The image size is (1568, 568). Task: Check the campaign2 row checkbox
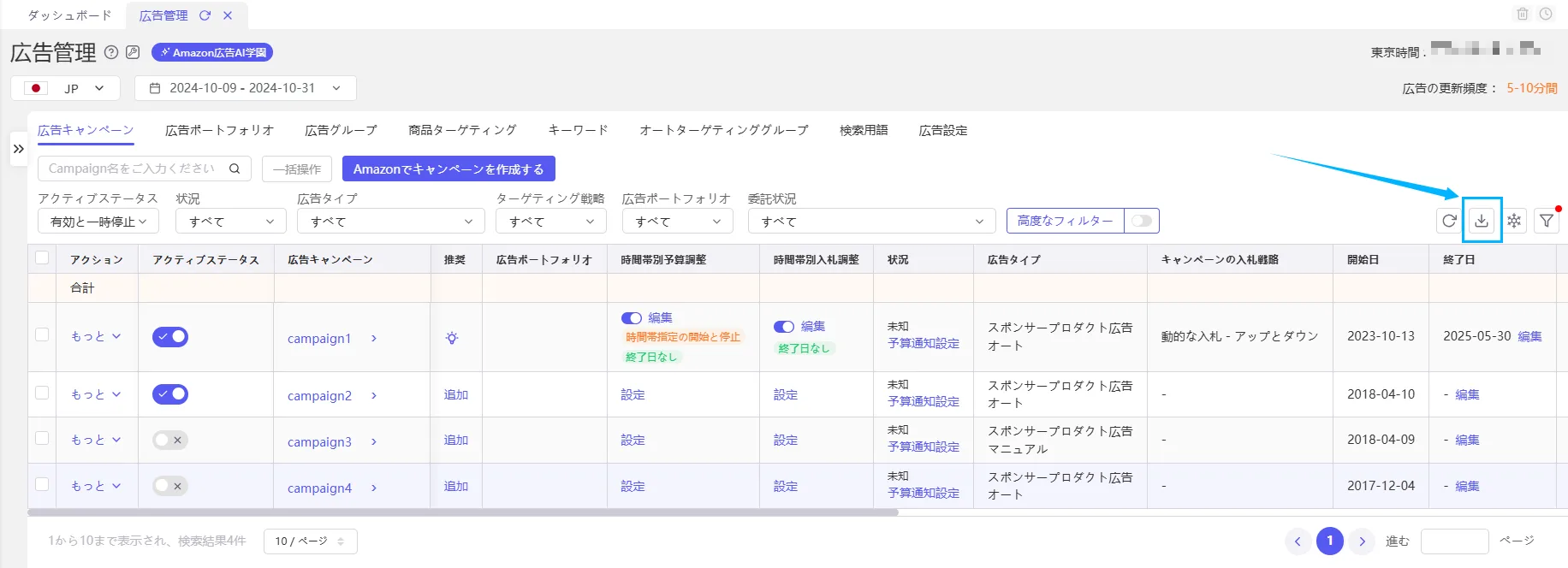point(42,393)
